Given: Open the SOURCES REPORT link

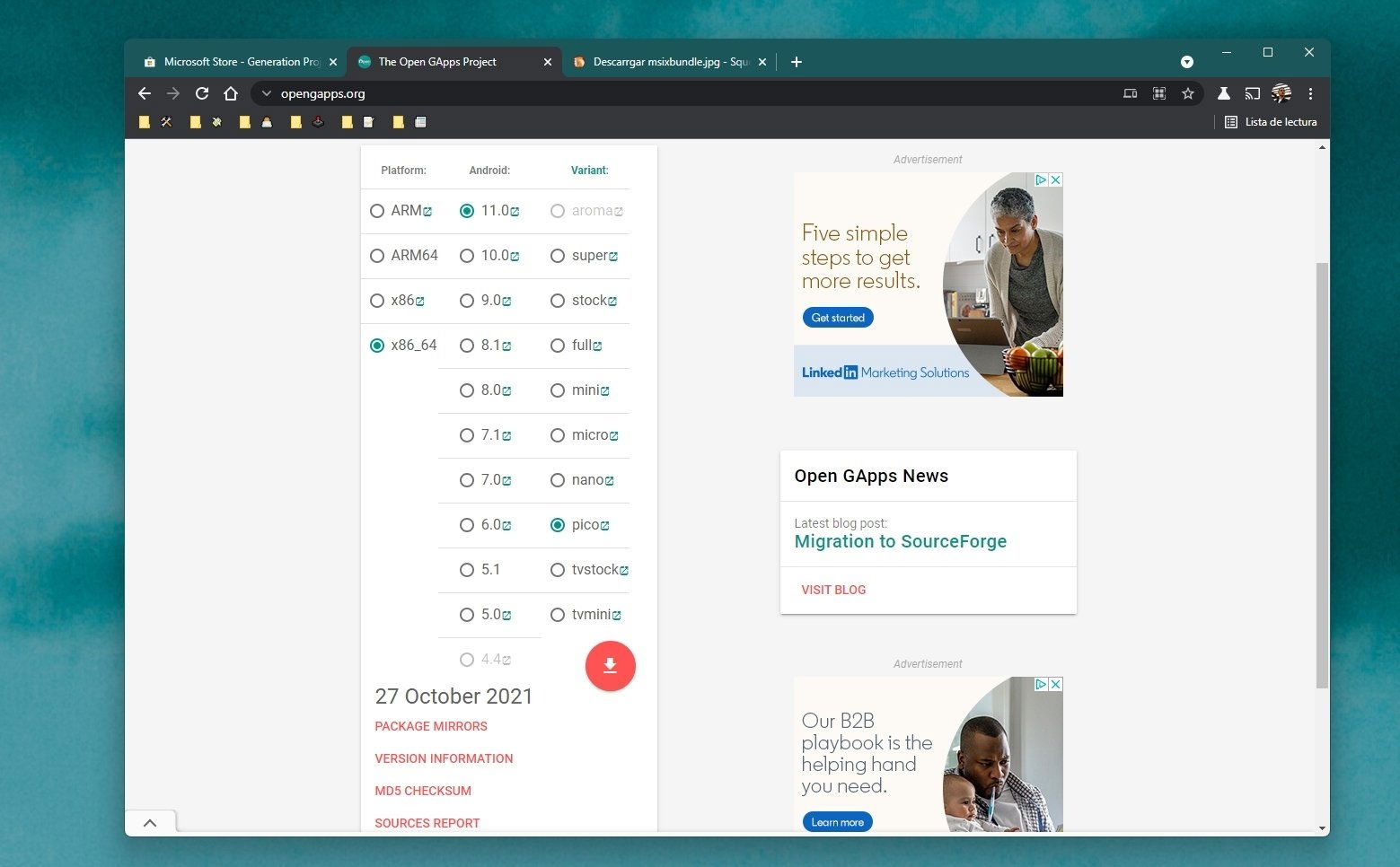Looking at the screenshot, I should pos(427,823).
